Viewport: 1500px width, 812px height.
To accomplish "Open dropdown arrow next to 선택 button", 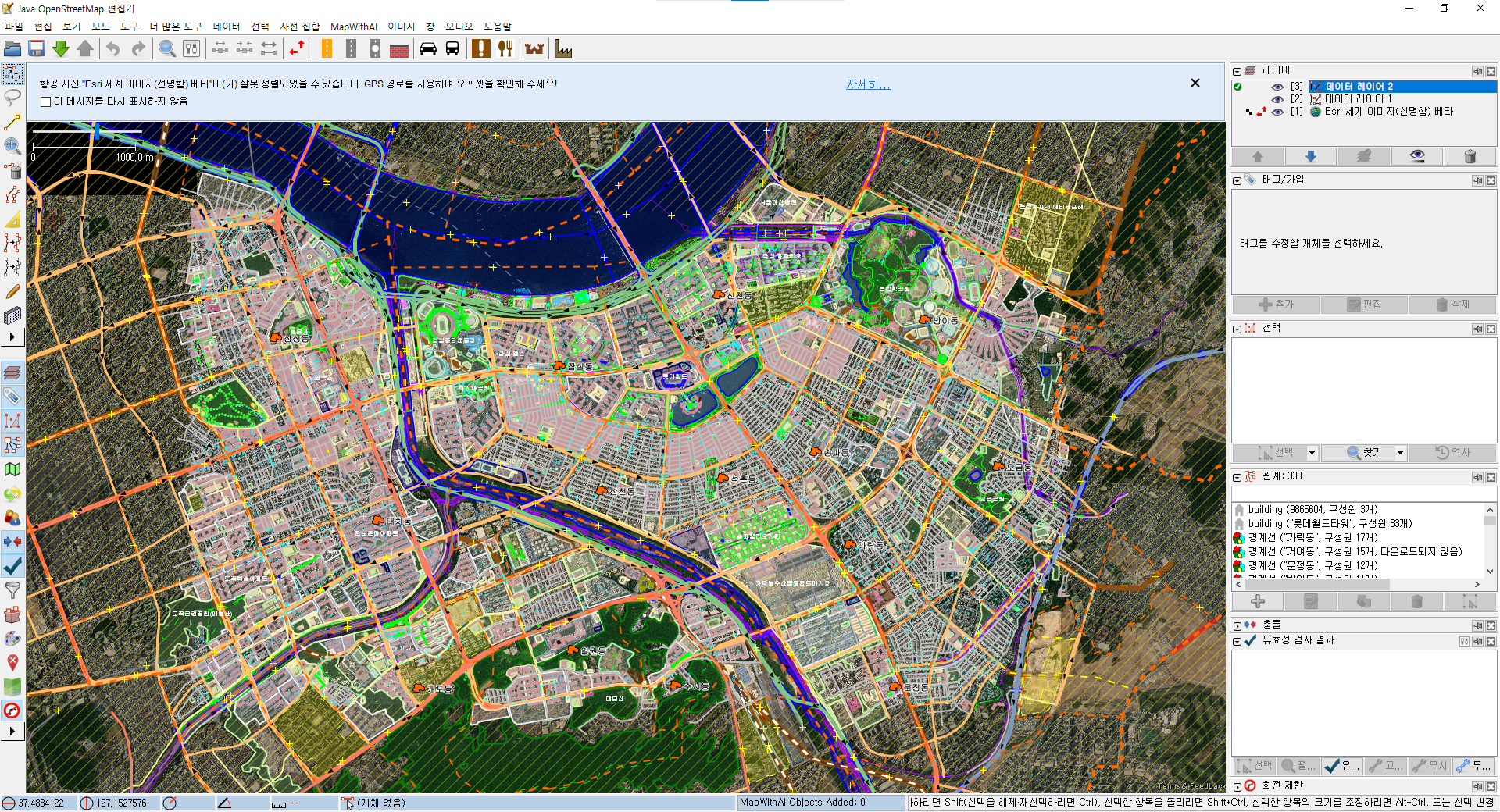I will click(x=1312, y=453).
